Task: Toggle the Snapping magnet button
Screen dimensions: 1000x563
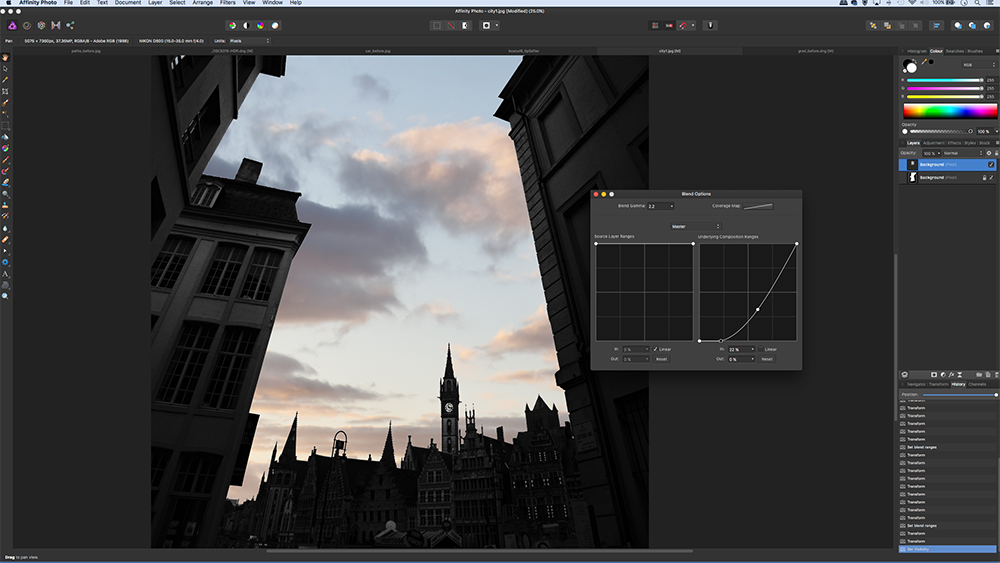Action: 683,26
